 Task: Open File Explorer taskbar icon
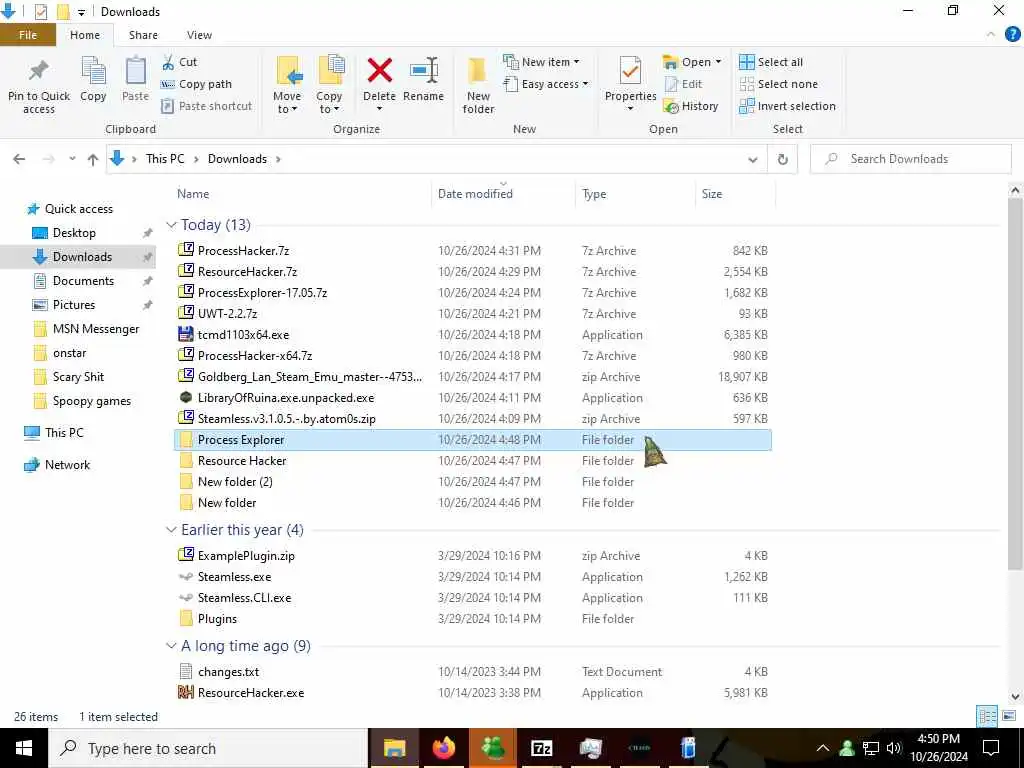[394, 748]
